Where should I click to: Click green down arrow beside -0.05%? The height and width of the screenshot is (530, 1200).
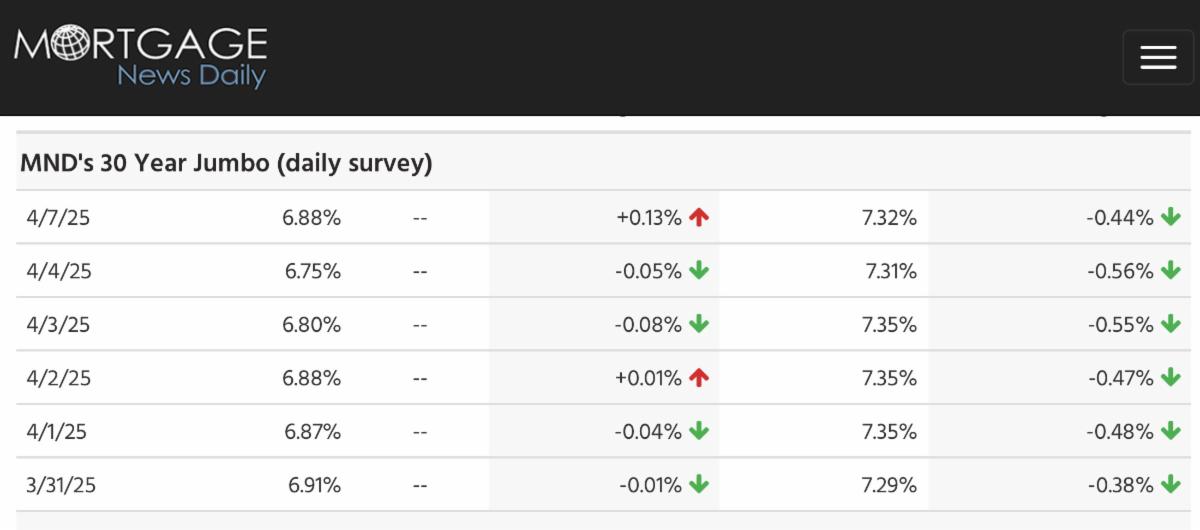pos(699,271)
